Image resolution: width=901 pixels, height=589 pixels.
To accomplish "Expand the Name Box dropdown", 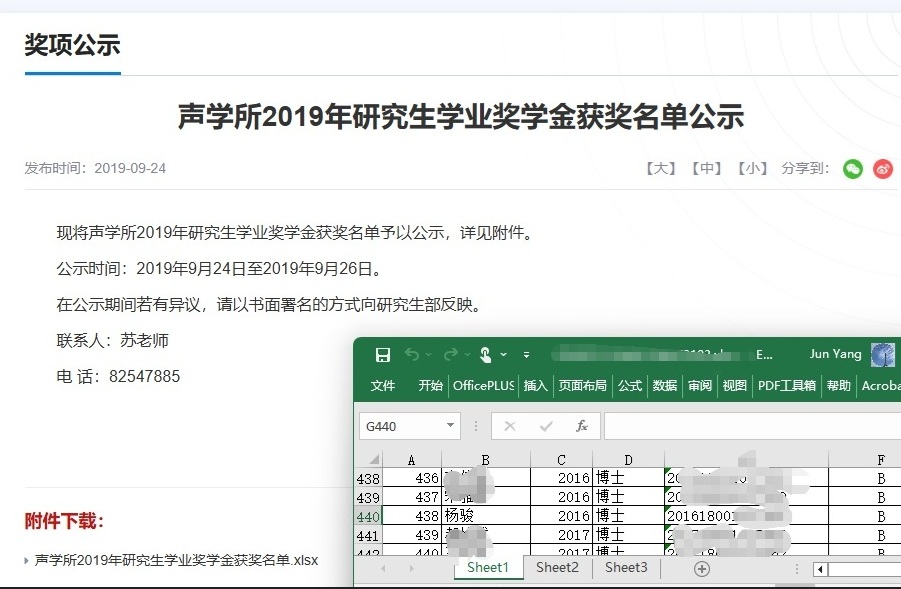I will pyautogui.click(x=450, y=426).
